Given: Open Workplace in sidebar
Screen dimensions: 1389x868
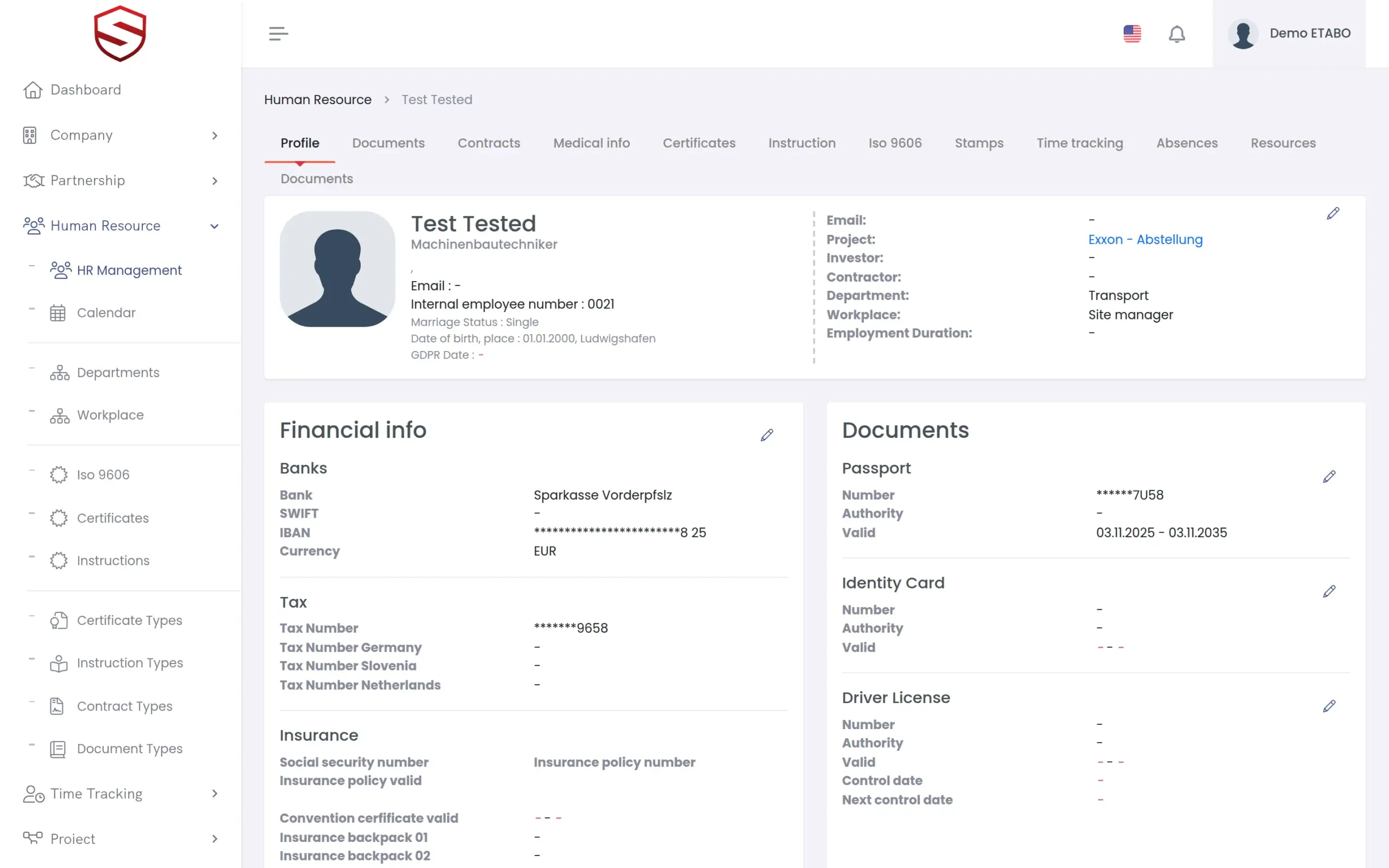Looking at the screenshot, I should pos(97,415).
